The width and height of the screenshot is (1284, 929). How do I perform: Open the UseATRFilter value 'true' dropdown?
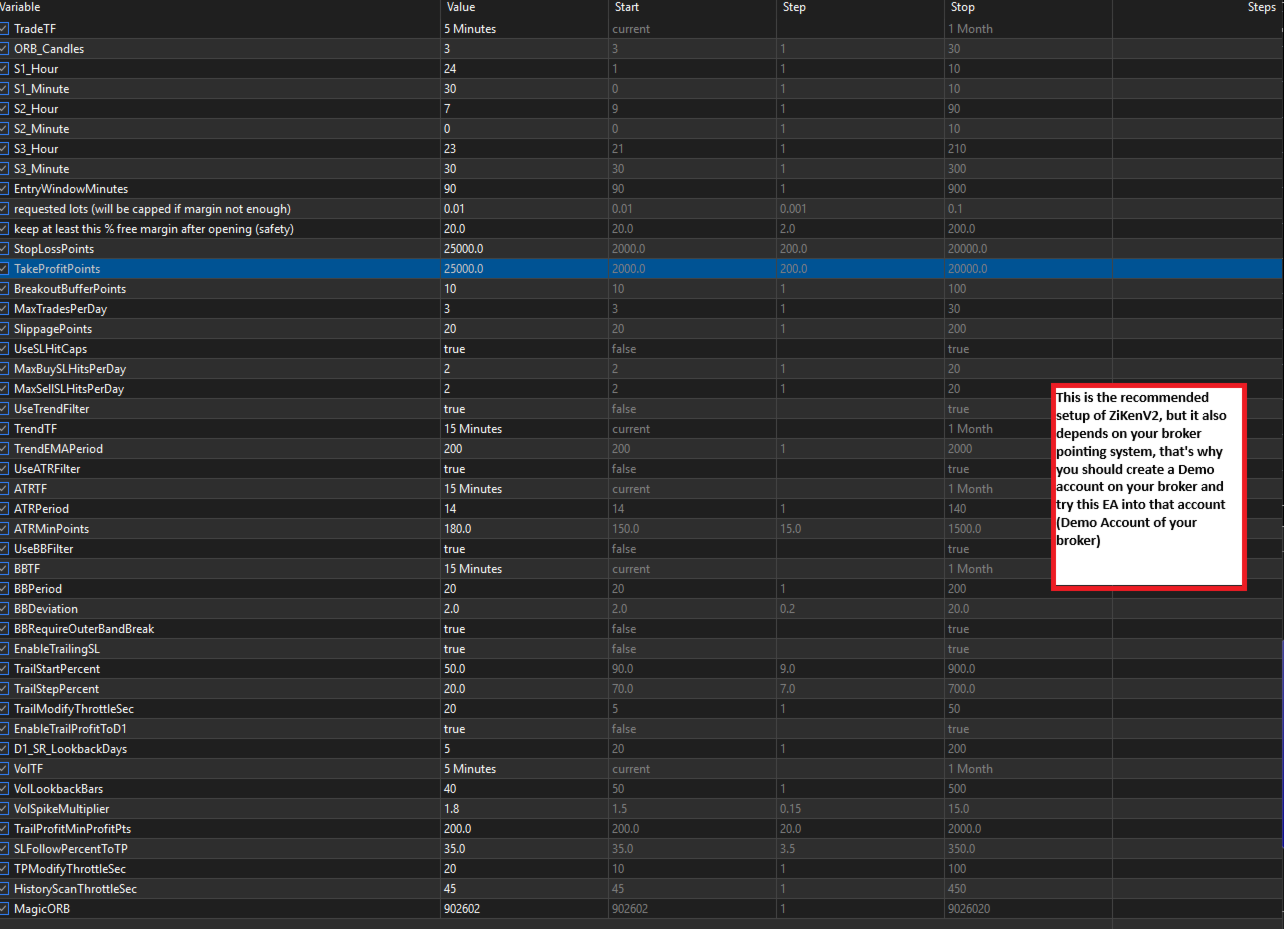(x=523, y=469)
